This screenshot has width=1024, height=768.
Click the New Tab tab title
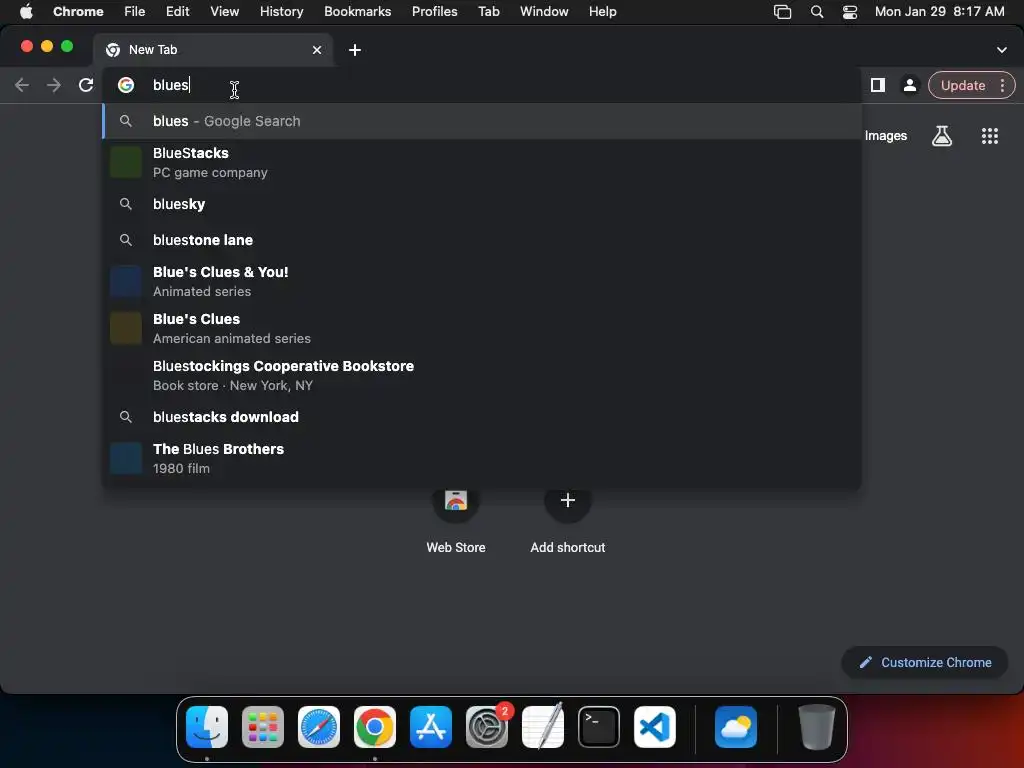[153, 50]
